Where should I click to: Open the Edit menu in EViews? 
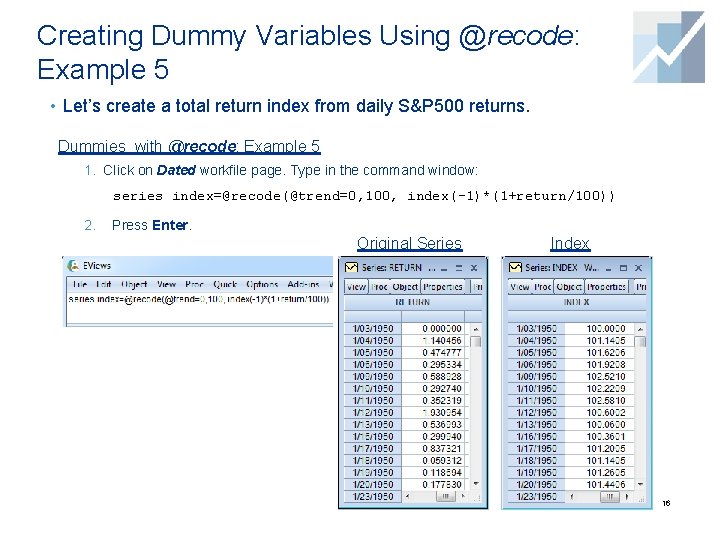click(x=104, y=284)
